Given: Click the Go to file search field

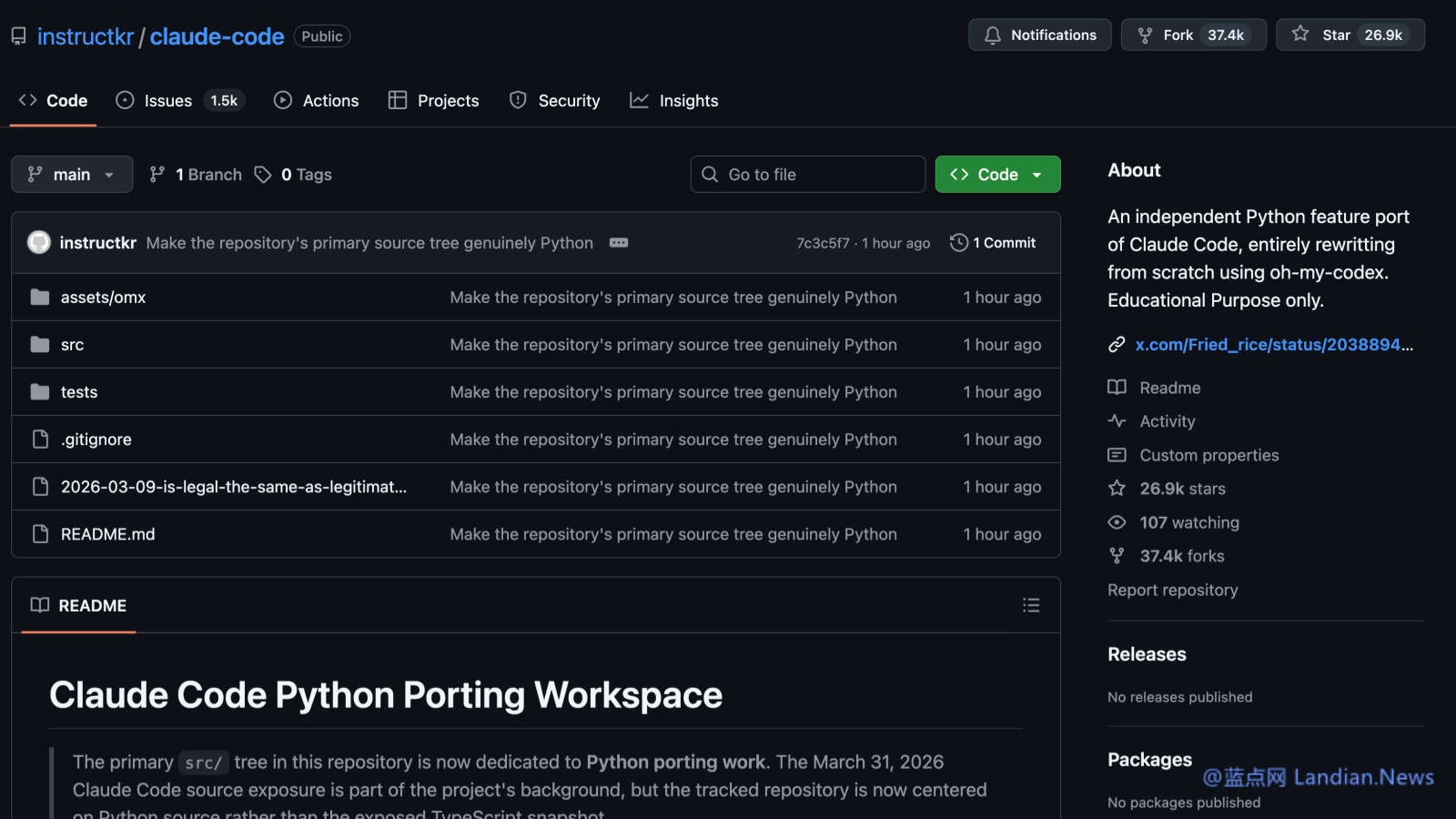Looking at the screenshot, I should 808,175.
